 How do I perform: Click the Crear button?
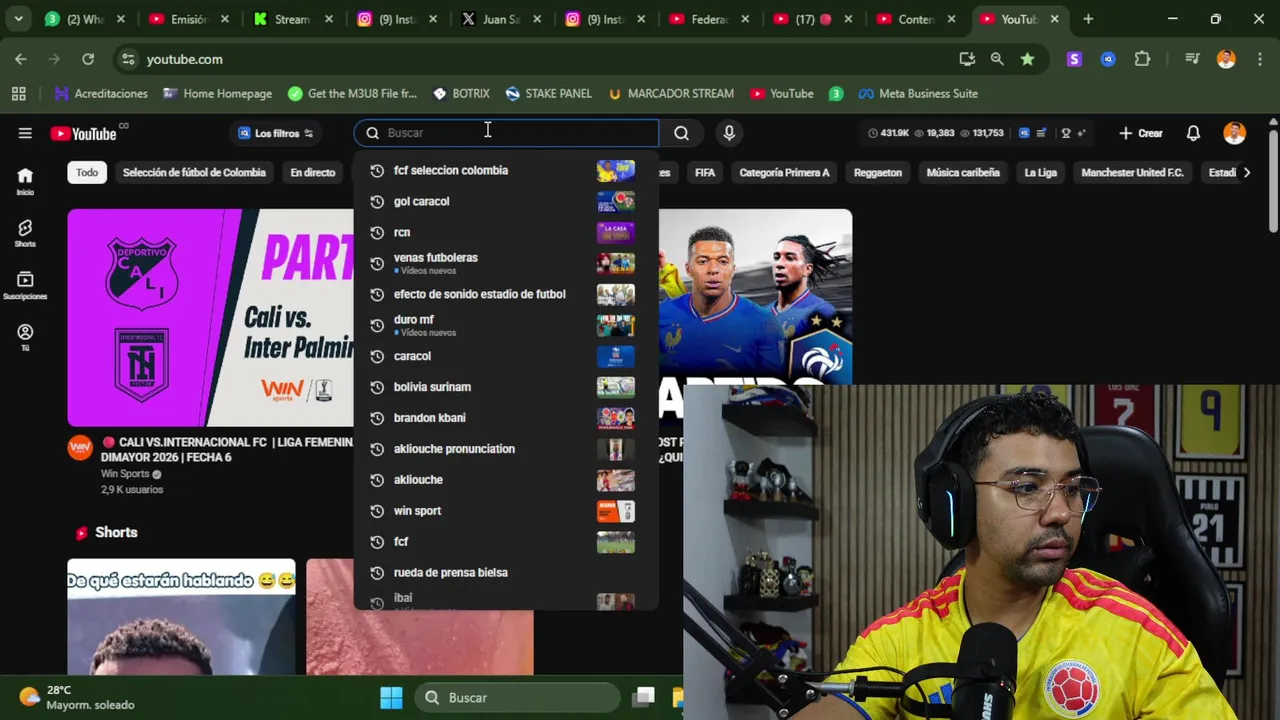click(1141, 133)
